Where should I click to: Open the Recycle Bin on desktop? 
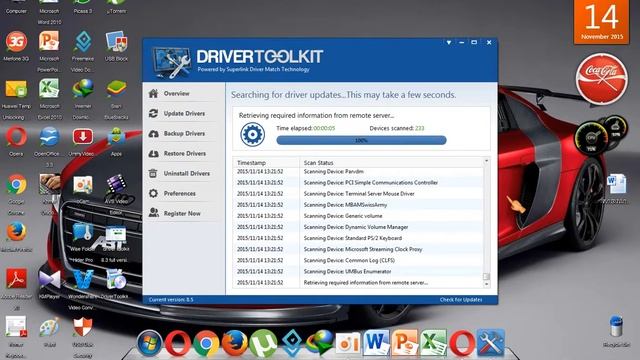616,331
